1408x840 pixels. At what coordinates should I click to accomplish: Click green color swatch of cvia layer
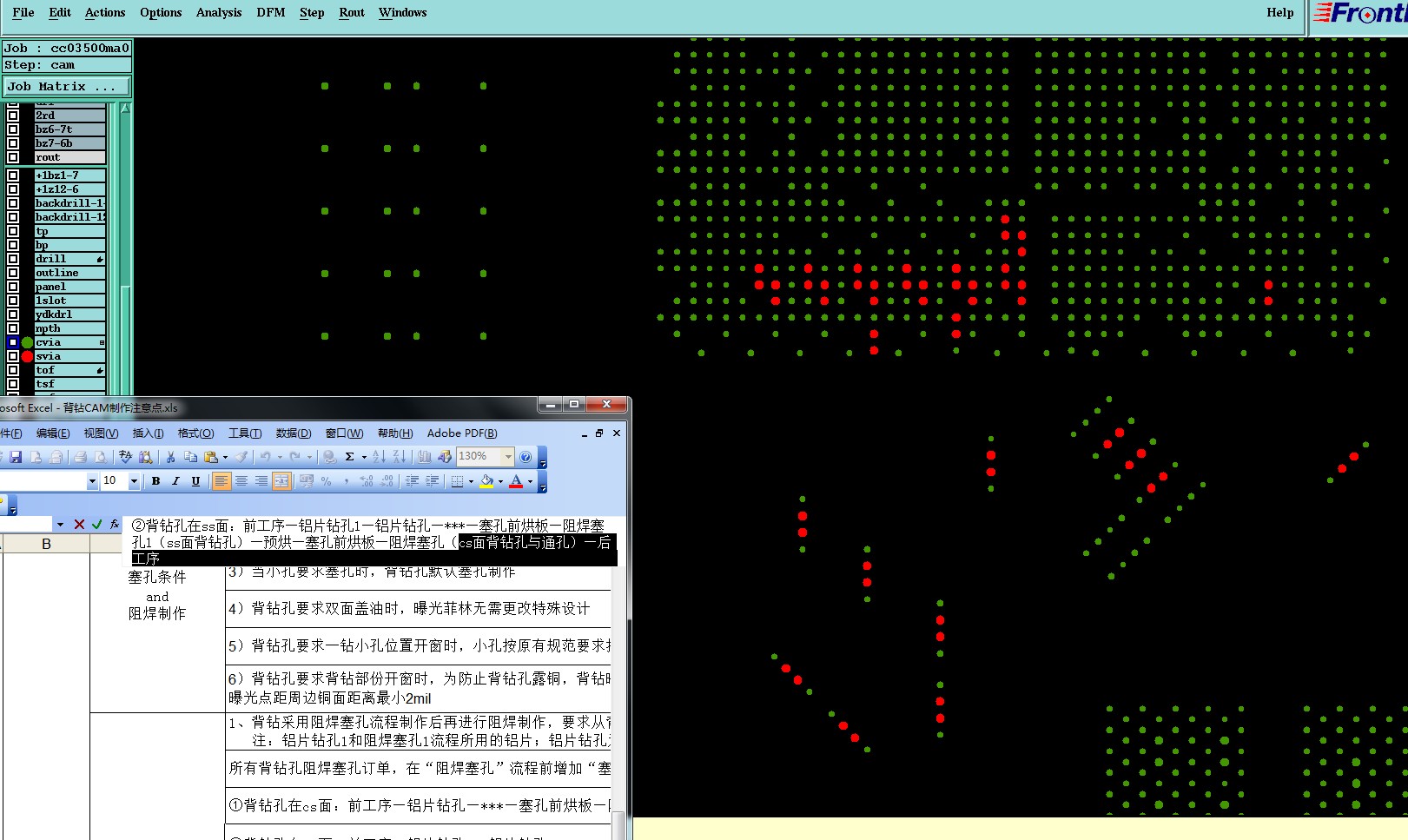point(27,342)
